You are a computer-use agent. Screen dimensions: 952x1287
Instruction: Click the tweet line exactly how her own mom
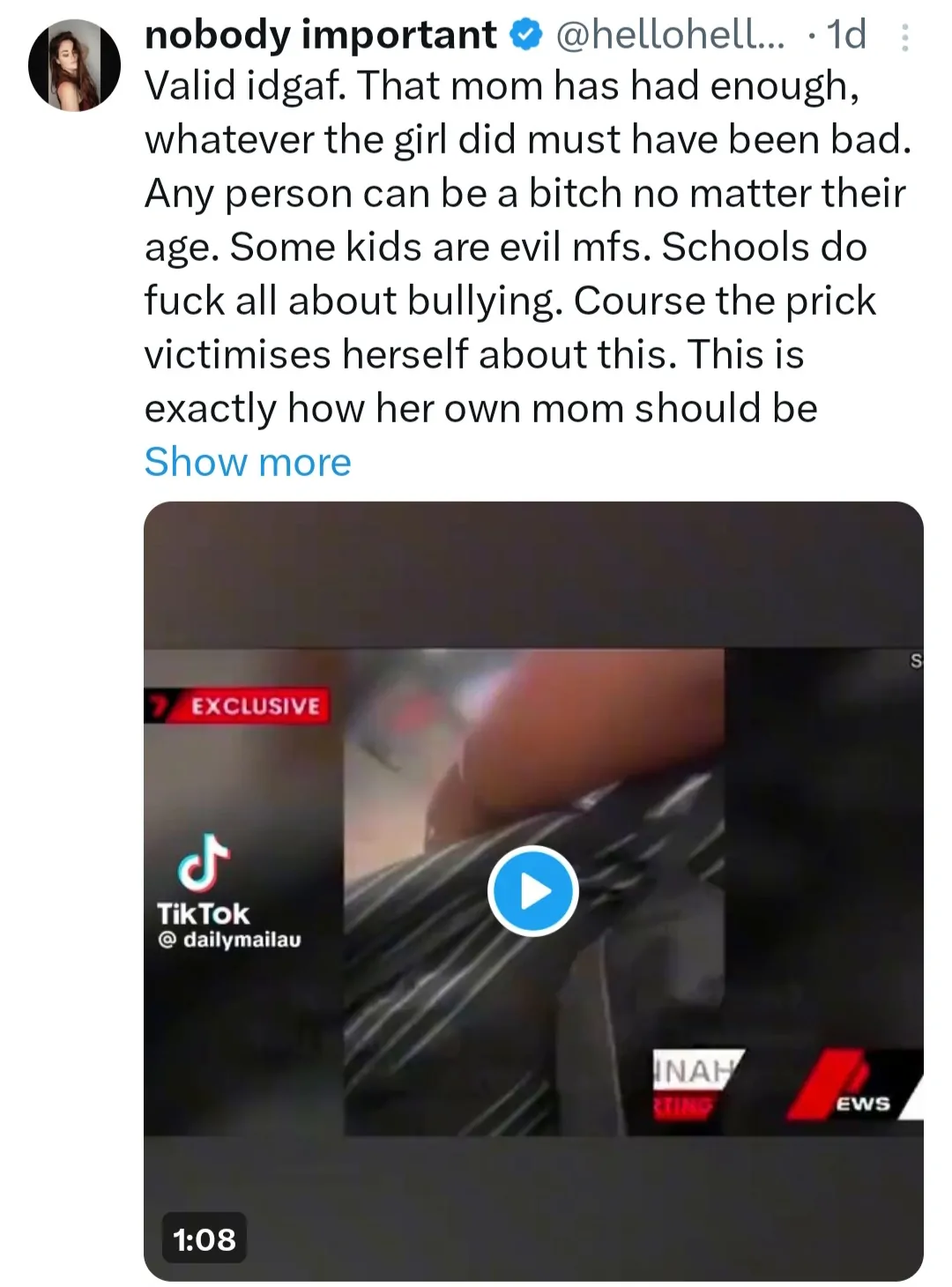(481, 409)
